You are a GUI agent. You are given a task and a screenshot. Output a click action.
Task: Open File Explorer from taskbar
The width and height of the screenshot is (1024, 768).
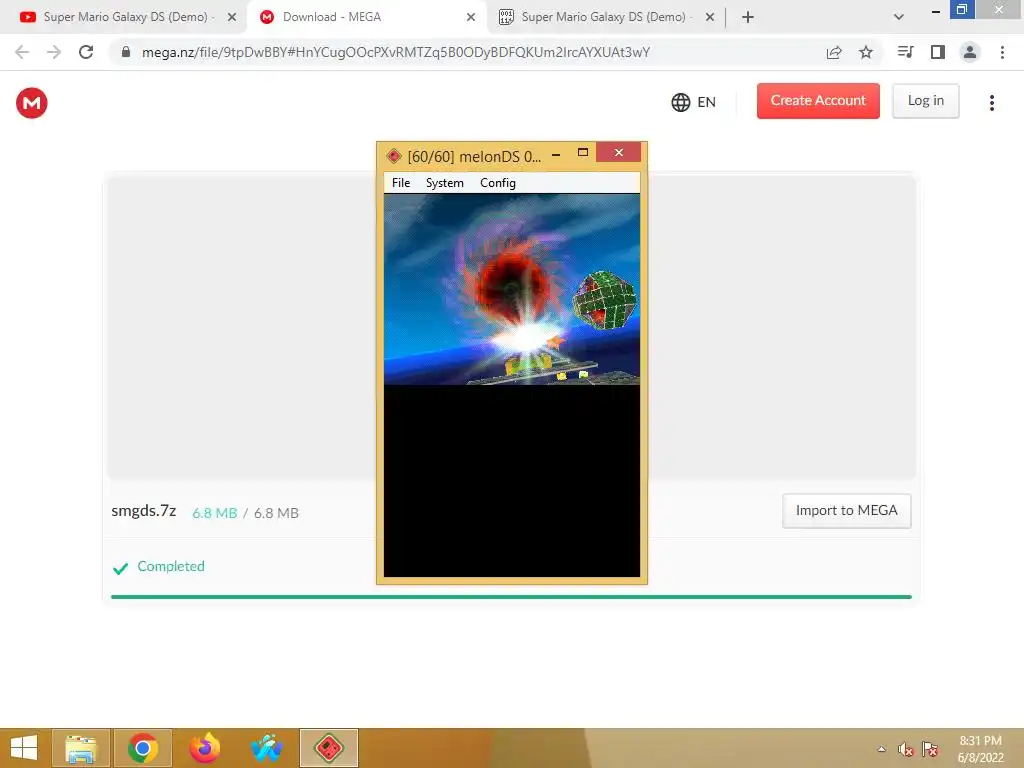pyautogui.click(x=81, y=748)
